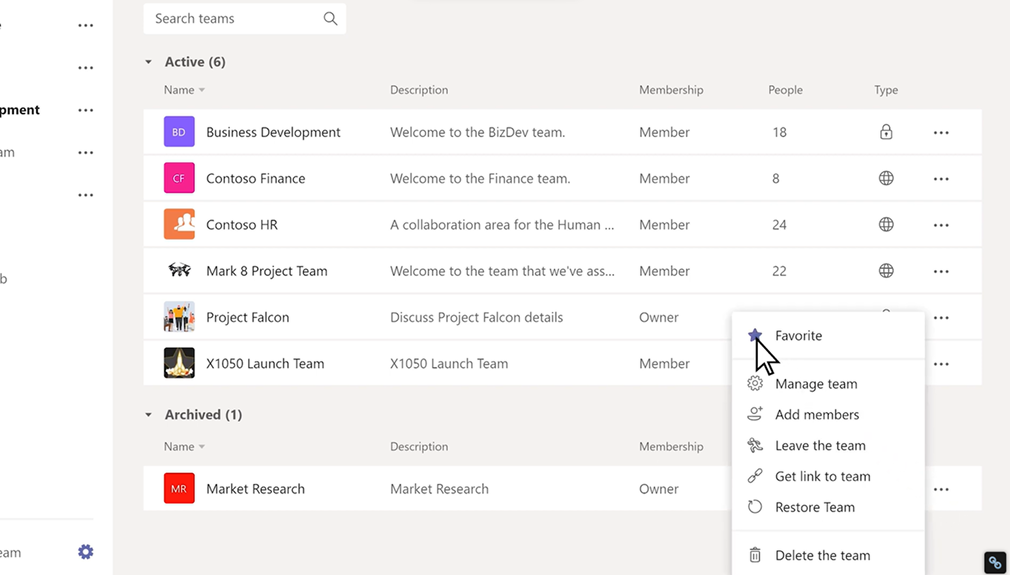The width and height of the screenshot is (1010, 575).
Task: Click 'Discuss Project Falcon details' description
Action: tap(477, 317)
